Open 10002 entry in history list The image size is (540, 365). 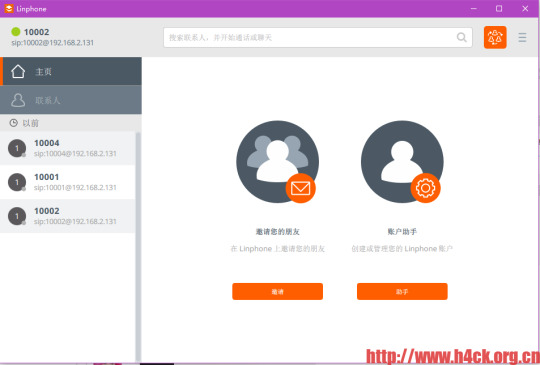[x=68, y=216]
